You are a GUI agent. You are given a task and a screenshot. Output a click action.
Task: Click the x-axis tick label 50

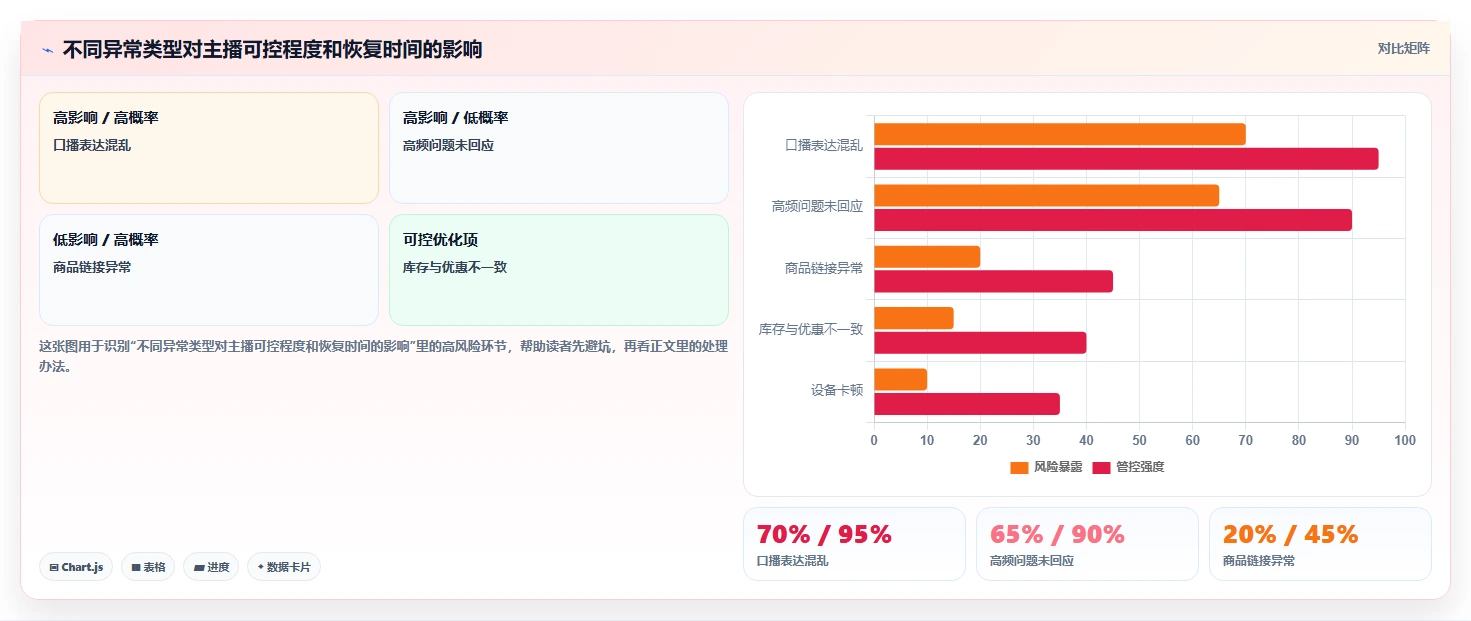1139,440
